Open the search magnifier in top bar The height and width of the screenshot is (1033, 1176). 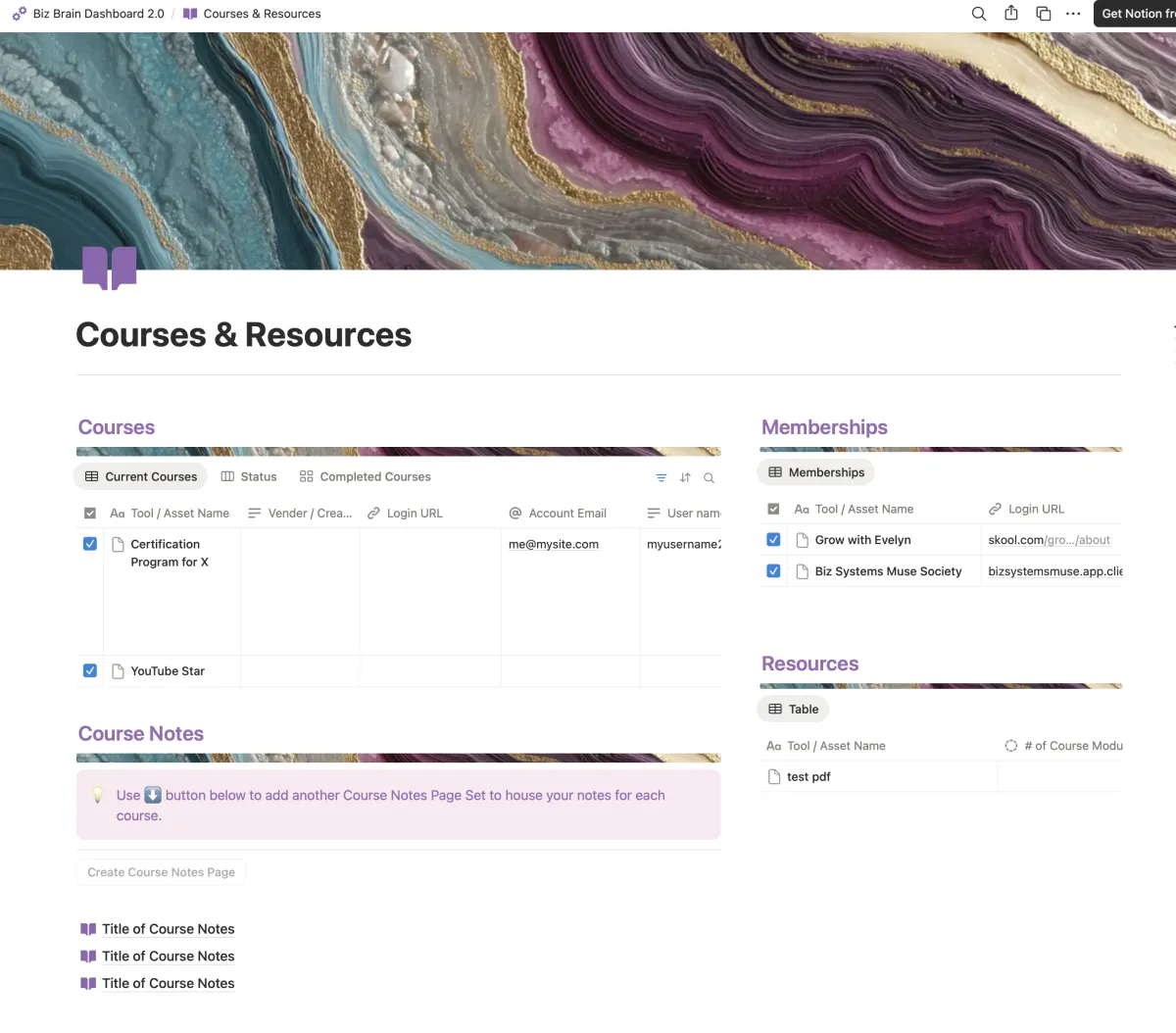(x=978, y=14)
